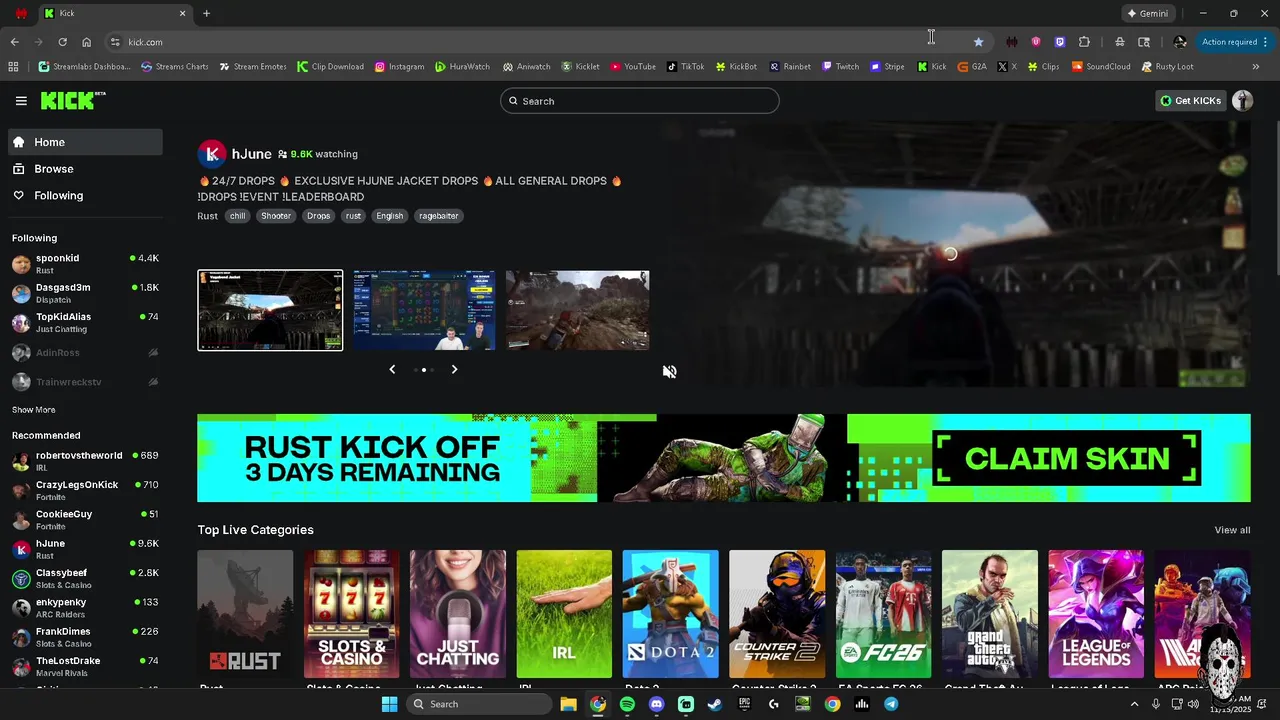Select the first featured stream thumbnail
Viewport: 1280px width, 720px height.
click(x=270, y=310)
